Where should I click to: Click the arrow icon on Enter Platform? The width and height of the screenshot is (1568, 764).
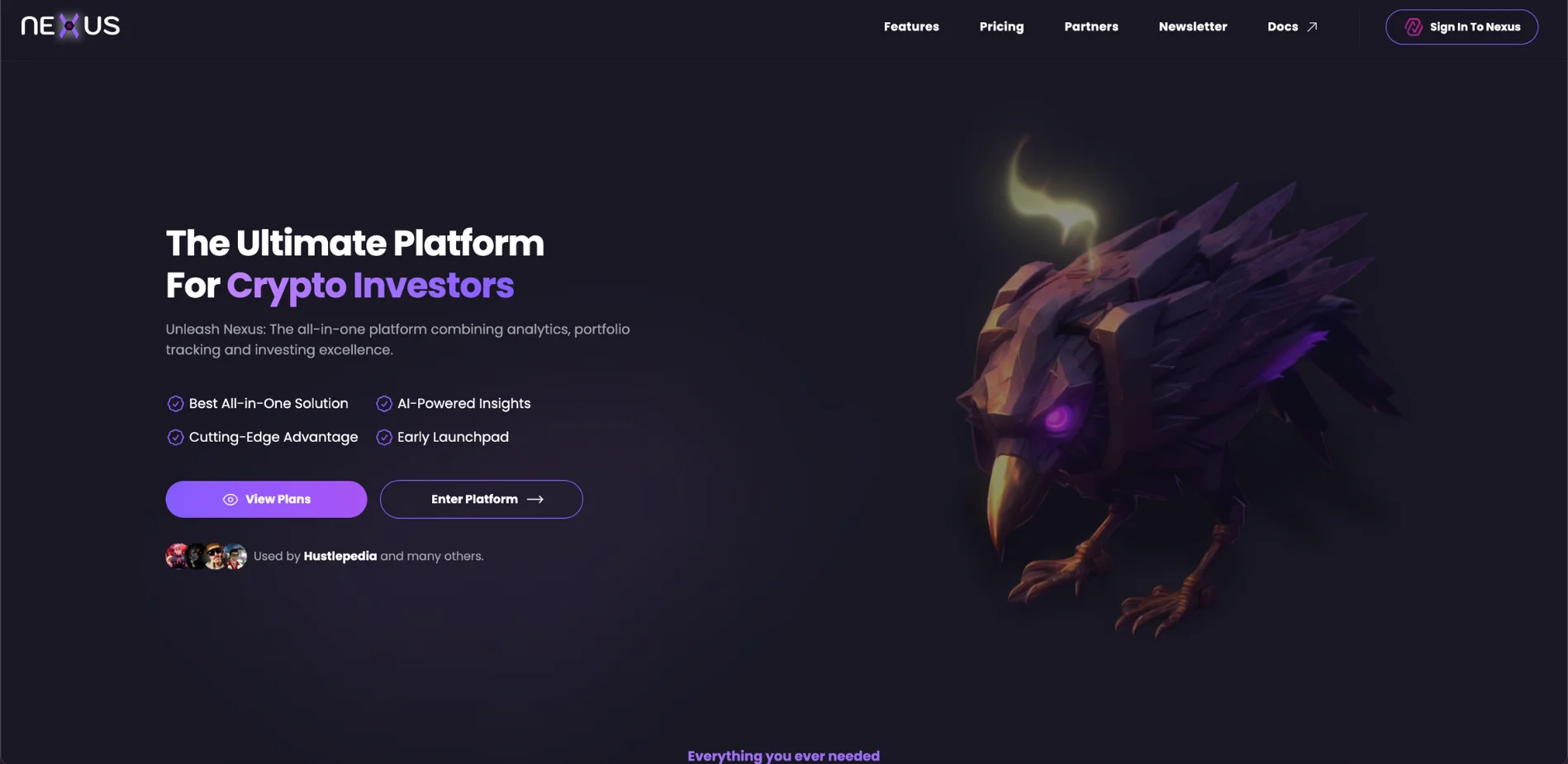click(535, 500)
